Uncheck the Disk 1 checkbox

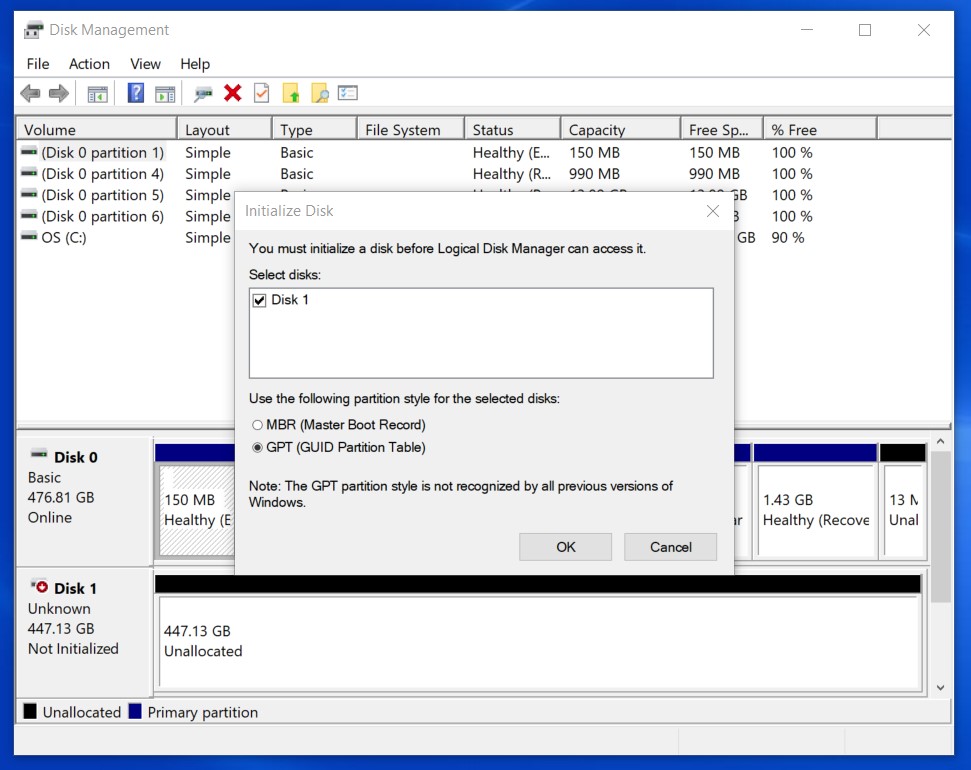pyautogui.click(x=260, y=300)
